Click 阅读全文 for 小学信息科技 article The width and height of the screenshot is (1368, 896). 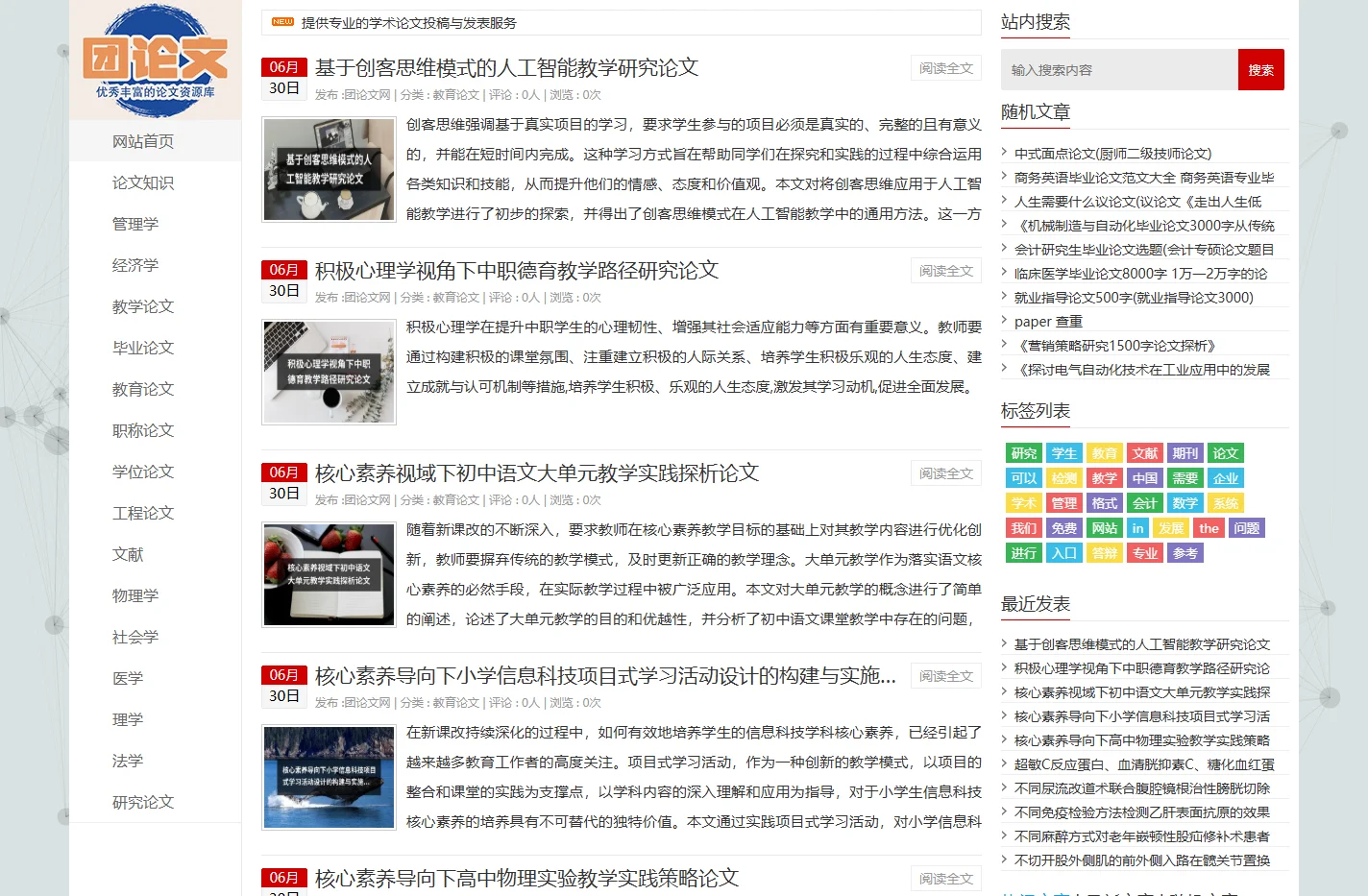946,676
